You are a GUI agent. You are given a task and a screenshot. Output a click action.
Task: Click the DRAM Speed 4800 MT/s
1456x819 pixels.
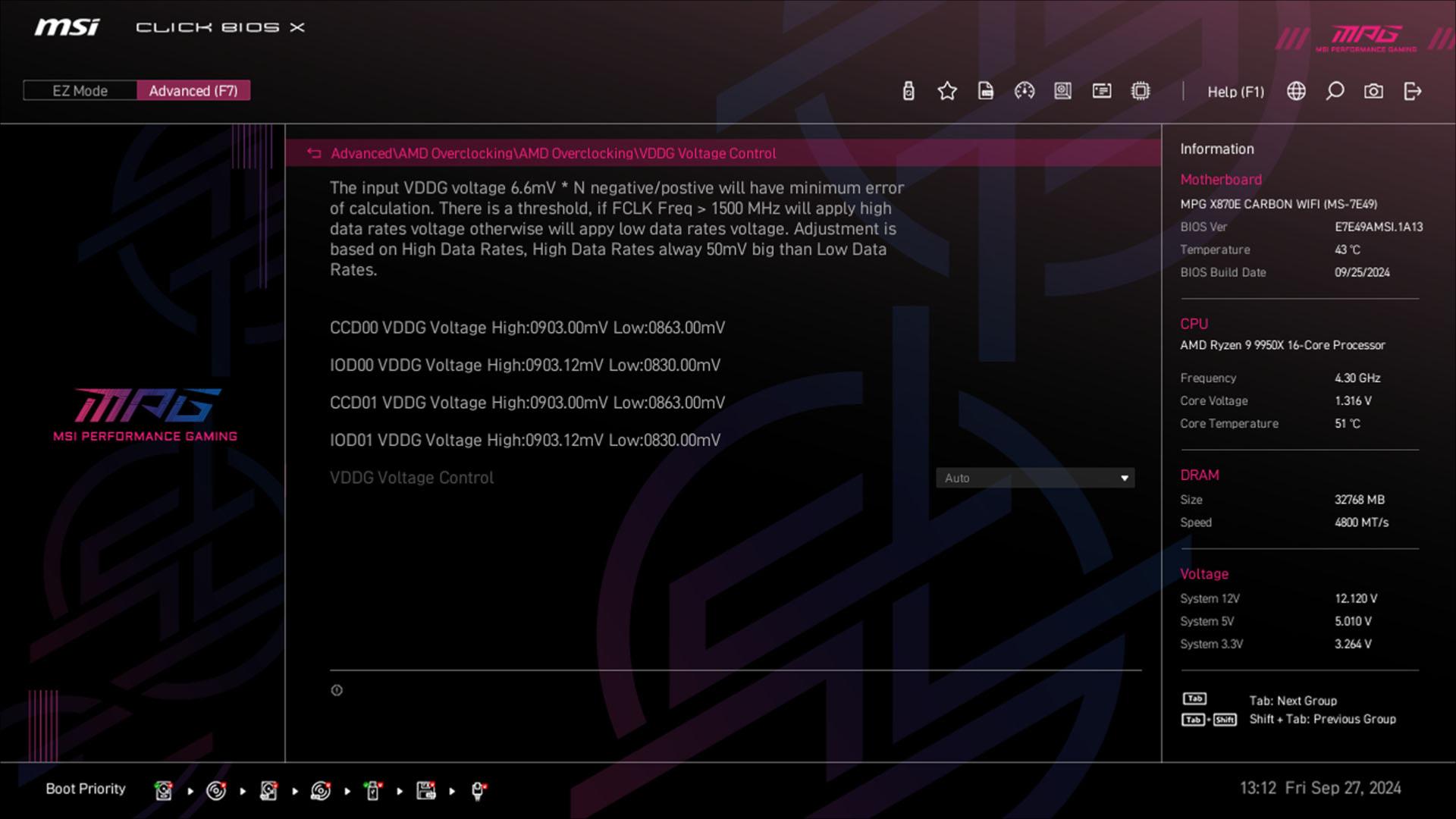[1361, 522]
